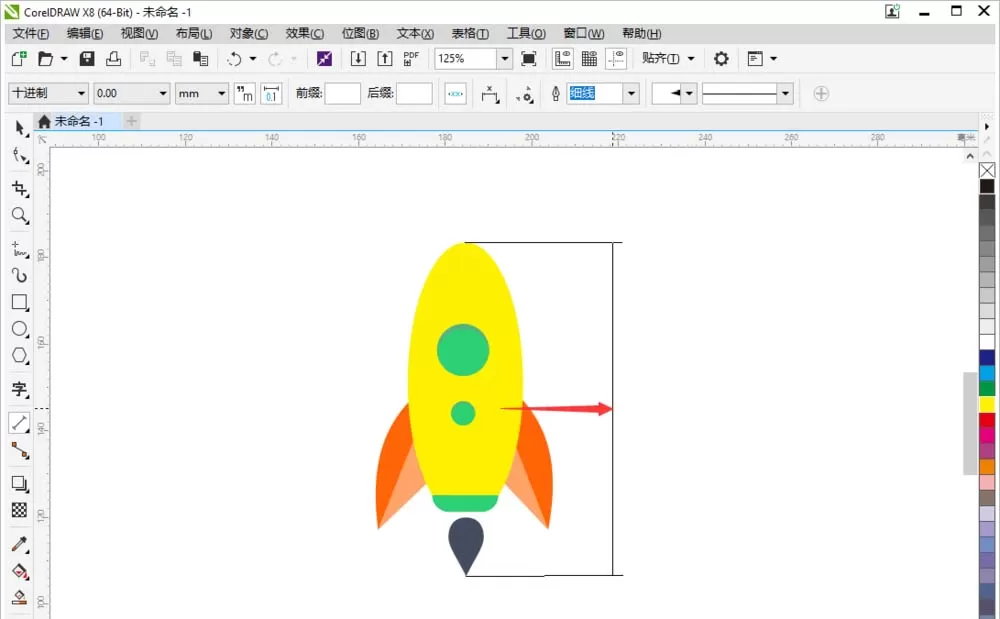Select the Polygon tool
This screenshot has width=1000, height=619.
(20, 356)
